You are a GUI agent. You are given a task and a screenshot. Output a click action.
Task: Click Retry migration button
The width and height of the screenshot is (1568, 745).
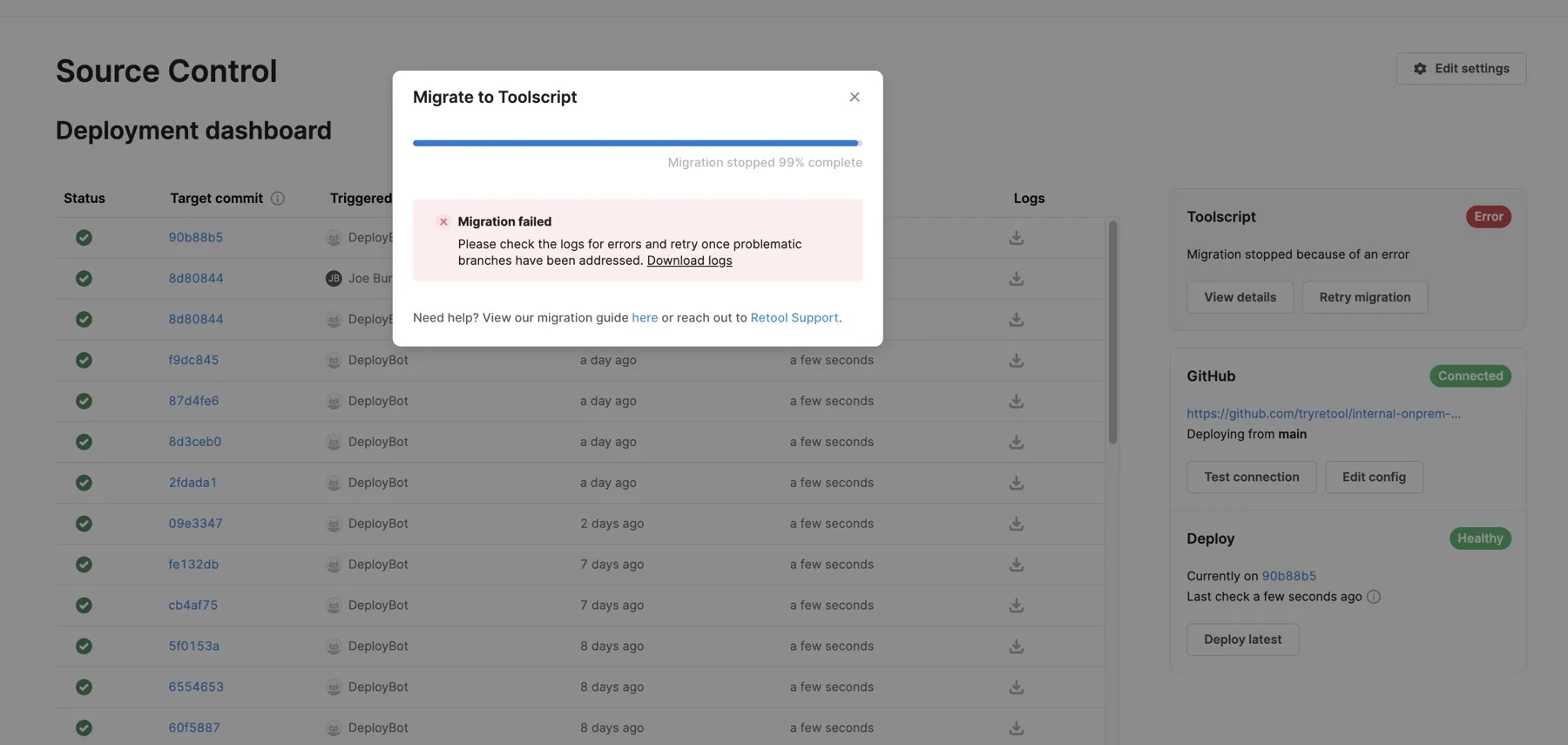point(1364,297)
